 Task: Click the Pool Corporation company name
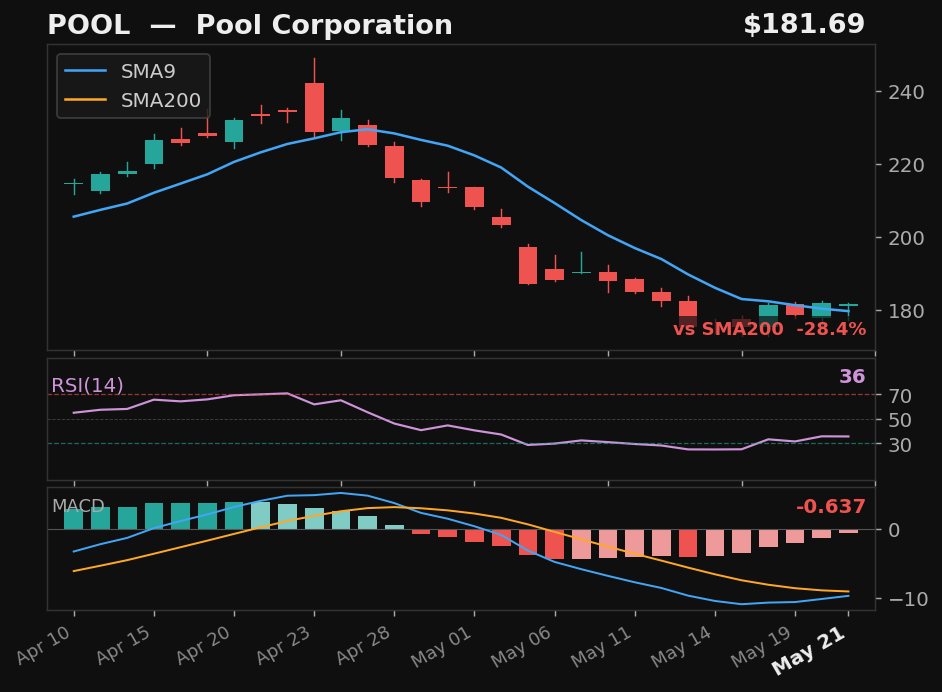pyautogui.click(x=324, y=25)
